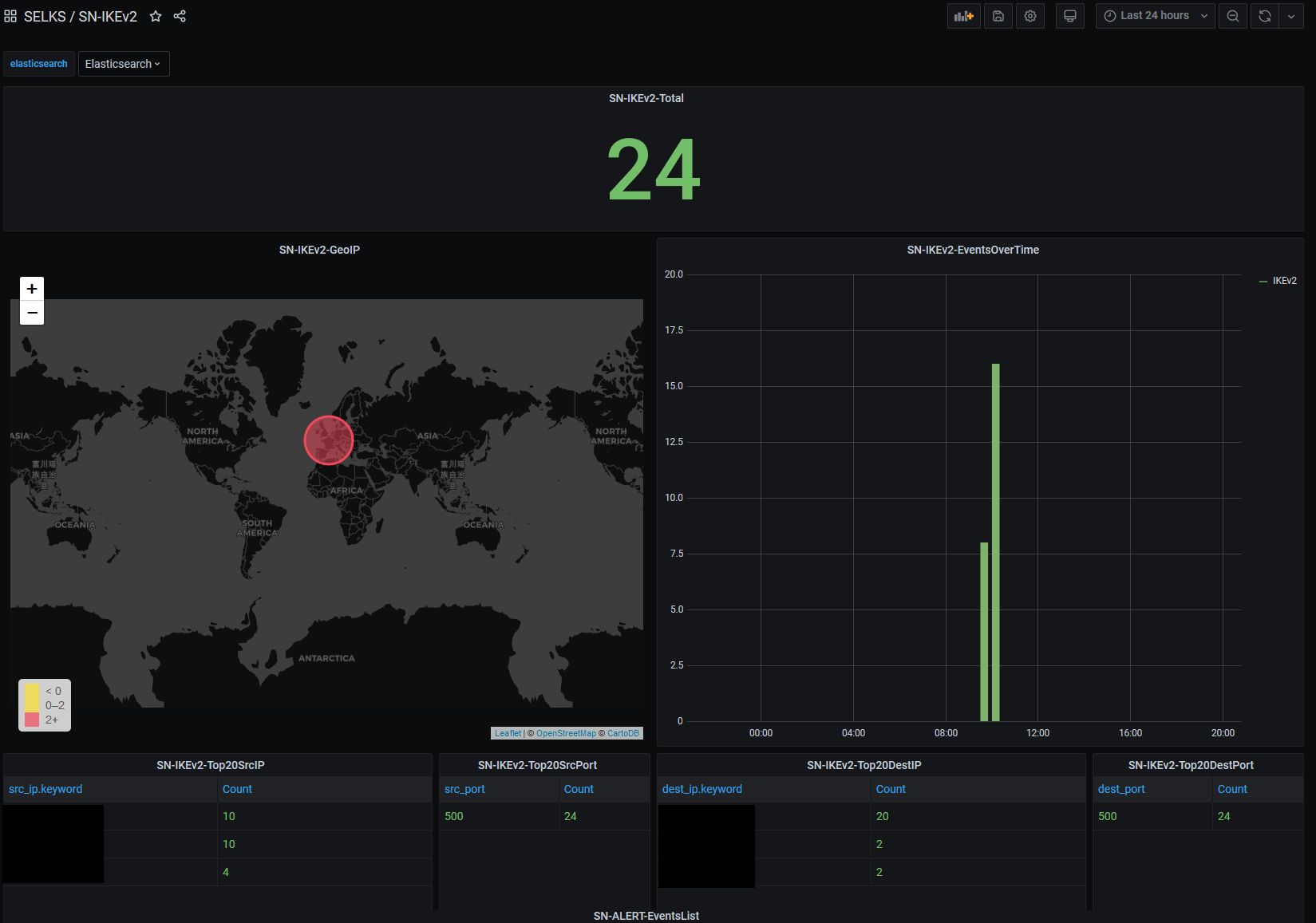Expand the refresh interval dropdown

[x=1291, y=16]
